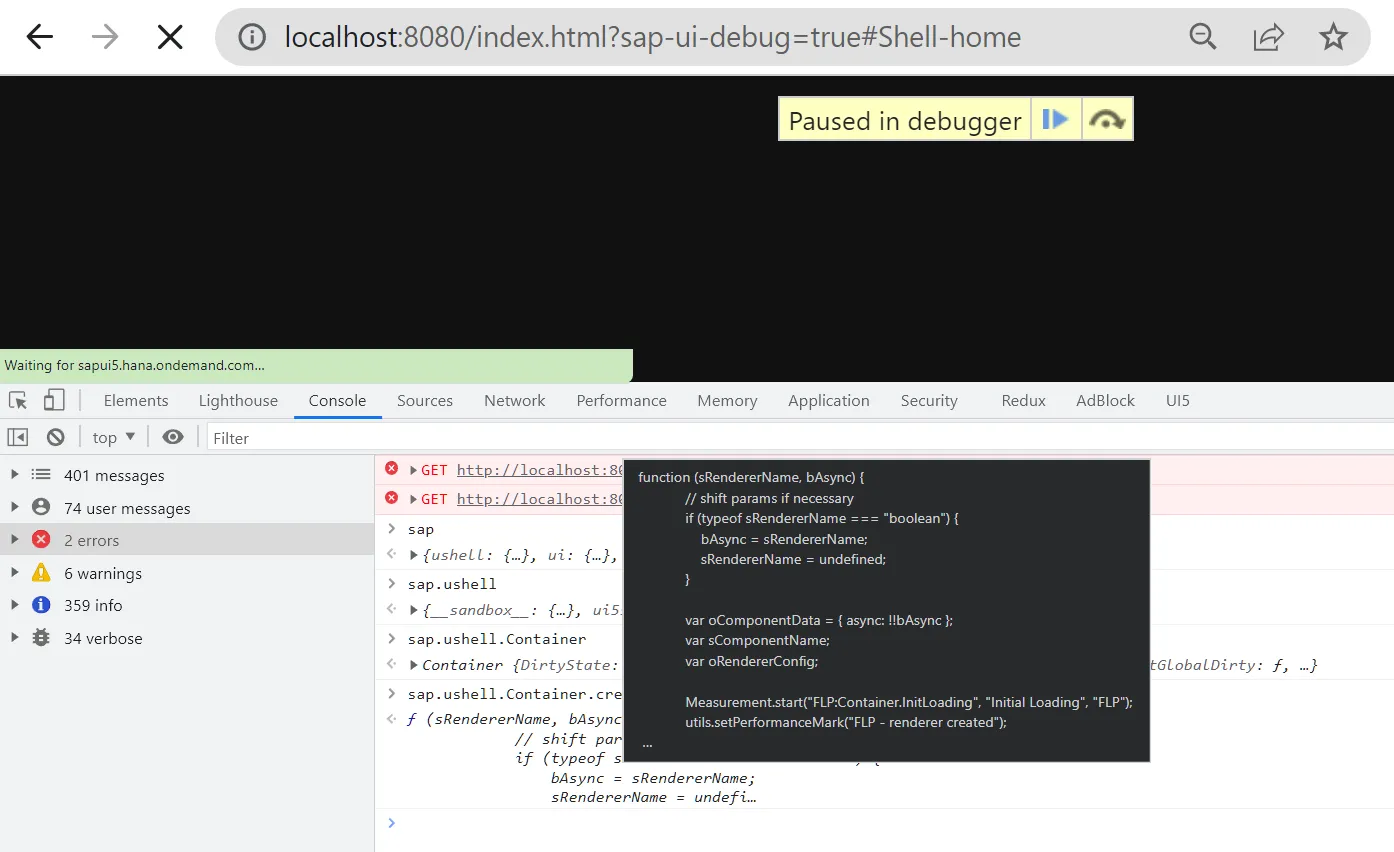Click the browser address bar URL
Screen dimensions: 1394x852
[653, 38]
